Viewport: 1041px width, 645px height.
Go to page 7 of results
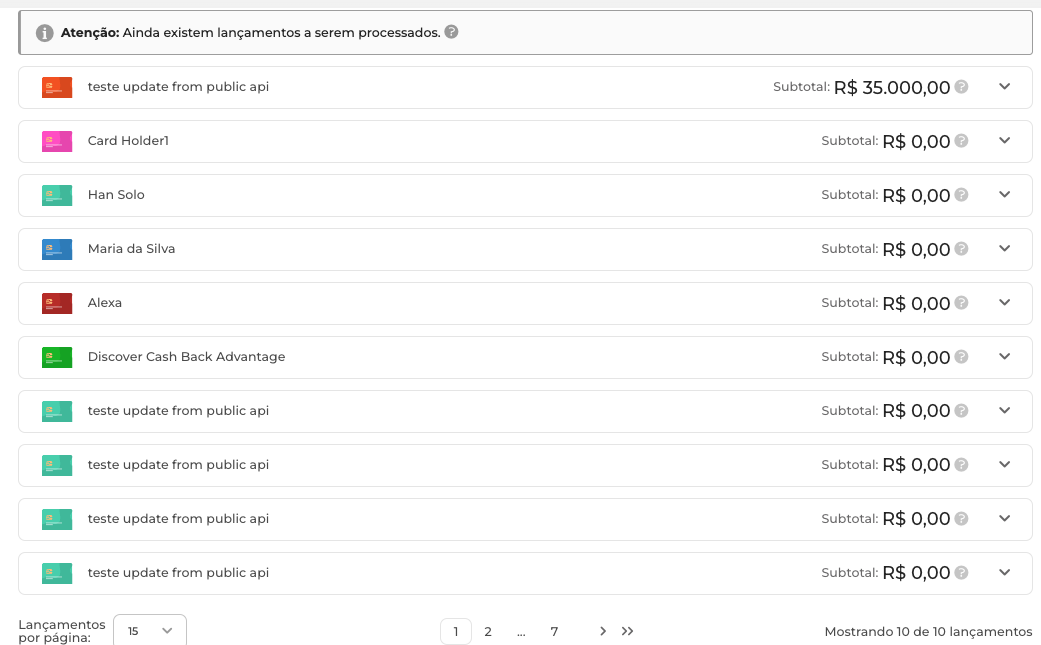point(554,632)
